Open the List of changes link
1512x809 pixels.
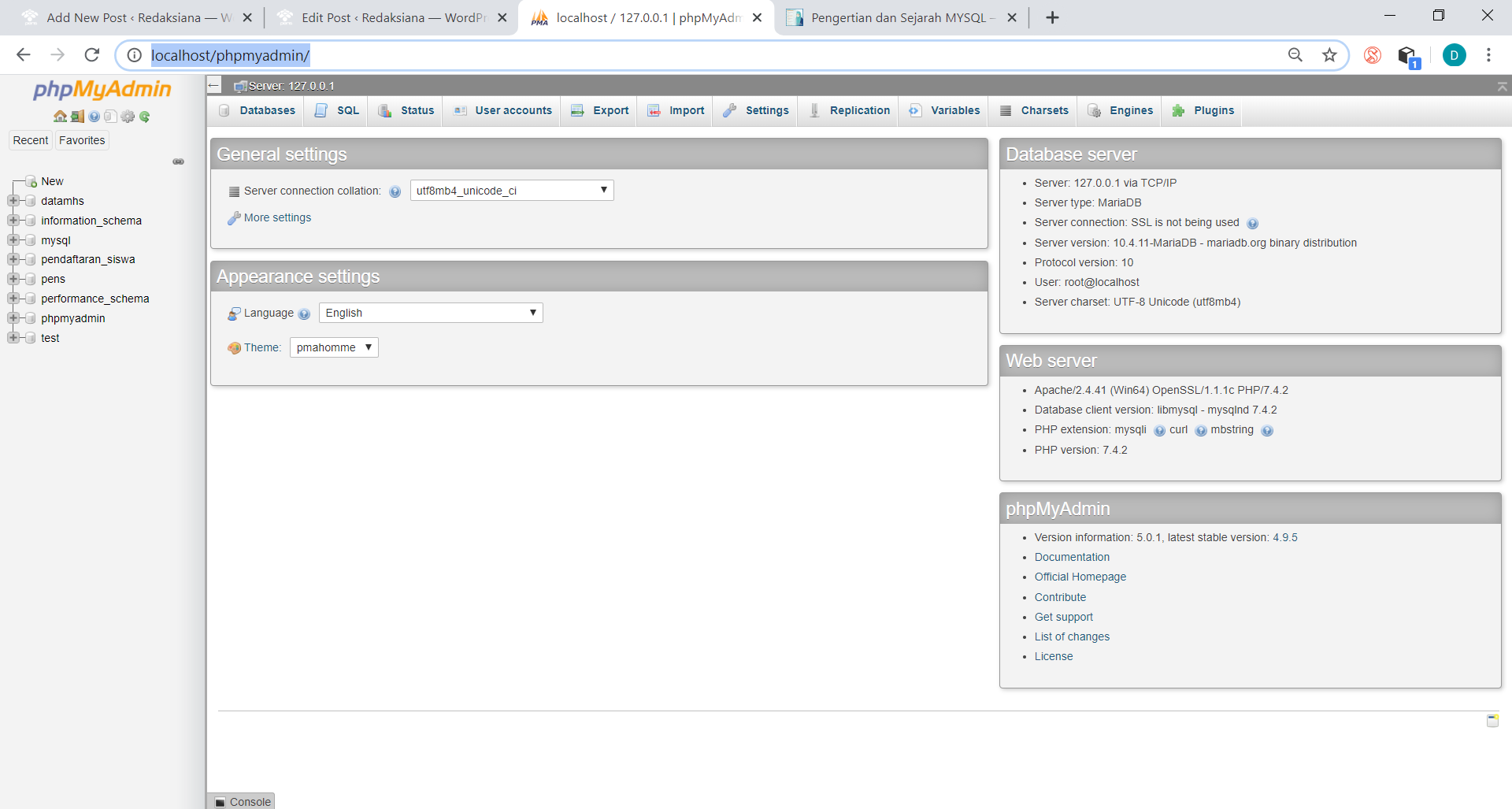(1072, 636)
